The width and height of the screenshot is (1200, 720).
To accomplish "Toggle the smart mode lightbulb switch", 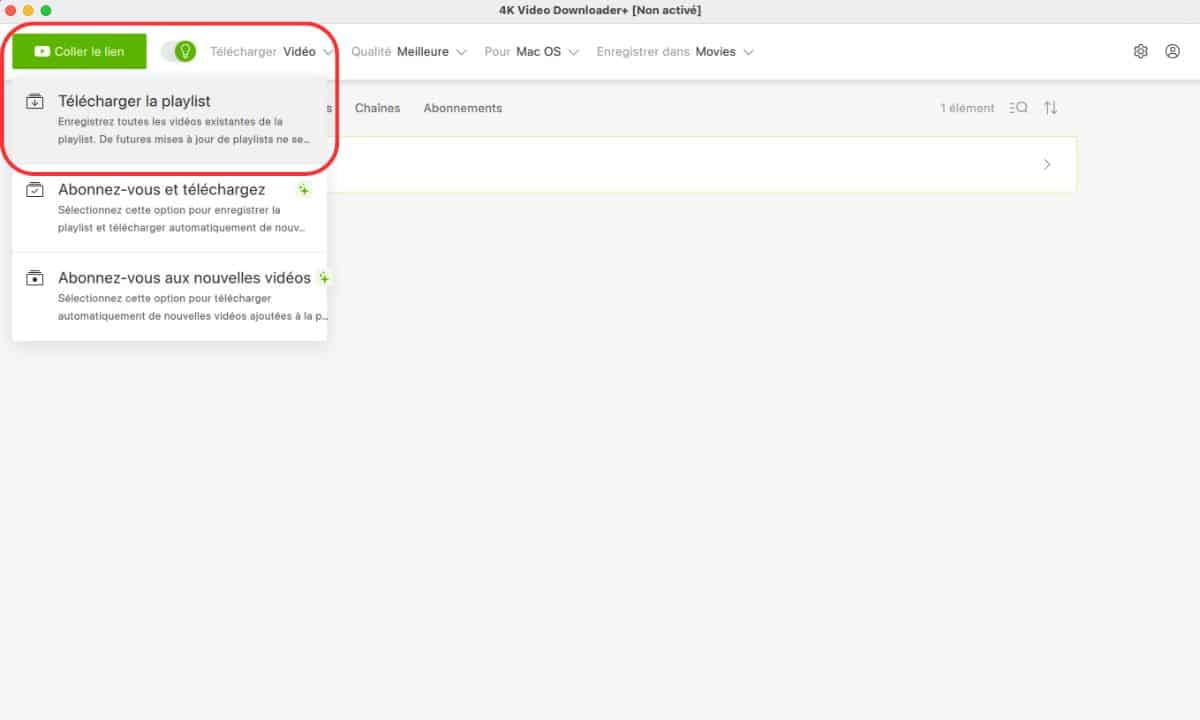I will 179,51.
